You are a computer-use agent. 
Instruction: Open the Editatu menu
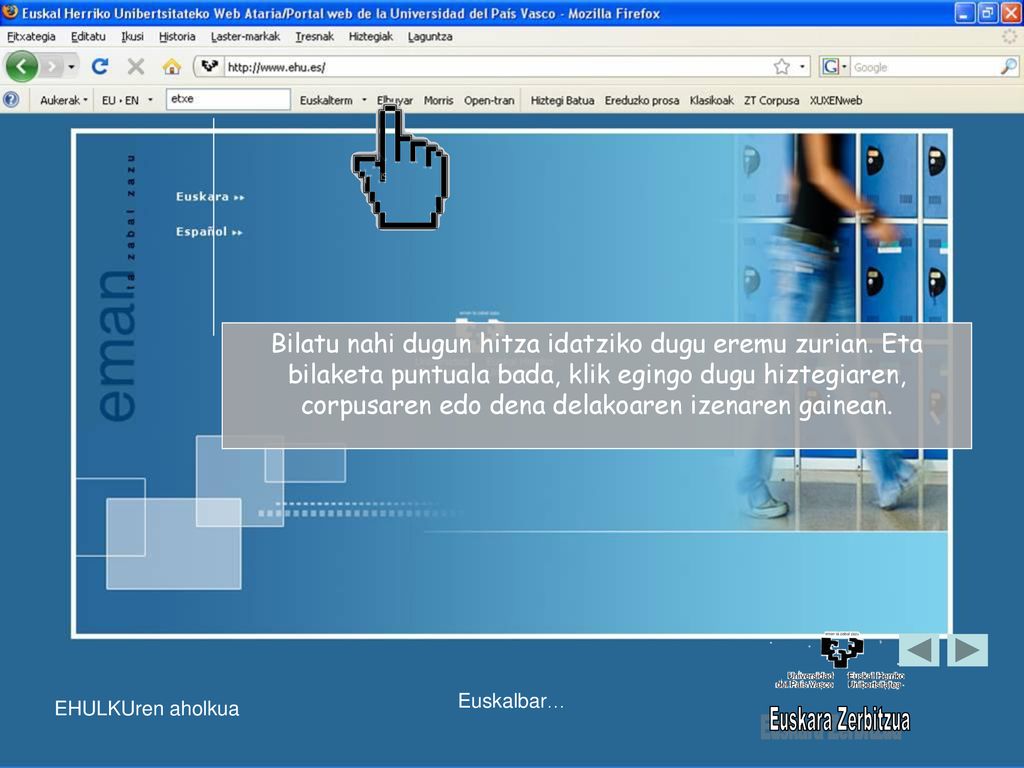tap(88, 37)
